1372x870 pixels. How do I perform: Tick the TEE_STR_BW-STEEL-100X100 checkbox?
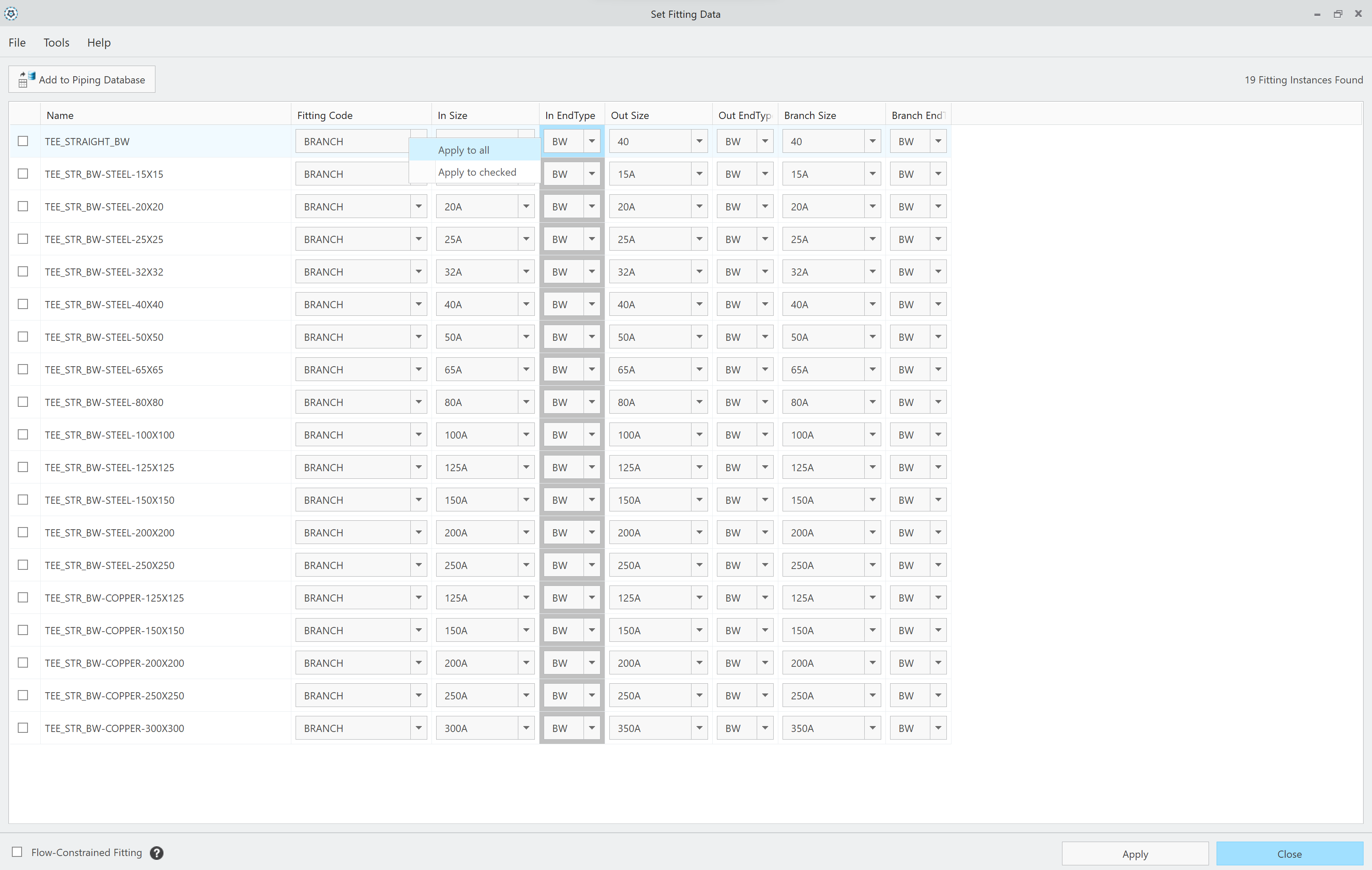[x=23, y=434]
